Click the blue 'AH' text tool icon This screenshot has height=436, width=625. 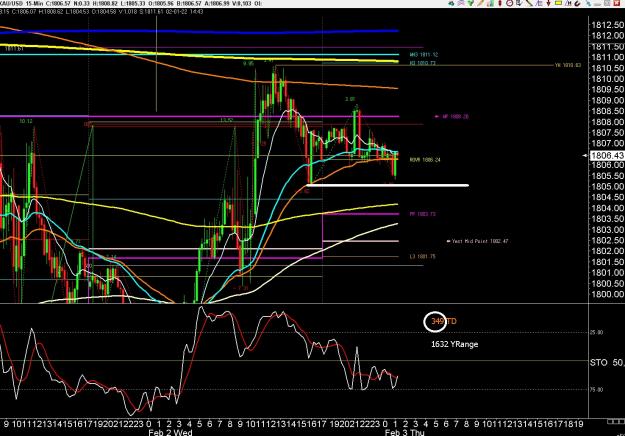click(568, 3)
